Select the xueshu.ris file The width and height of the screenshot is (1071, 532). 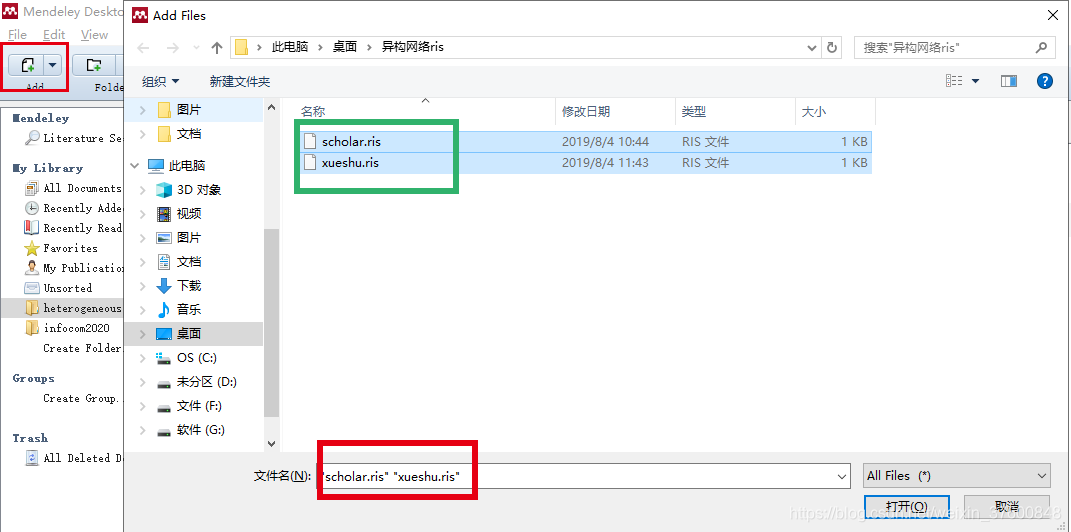[x=585, y=163]
